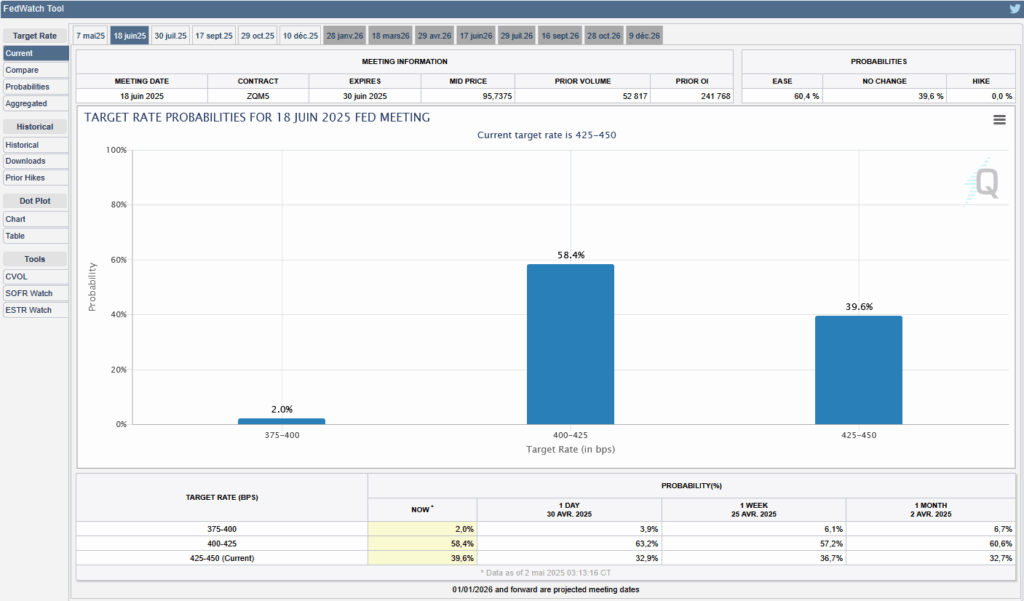Open the Aggregated sidebar item
This screenshot has width=1024, height=601.
pos(35,104)
